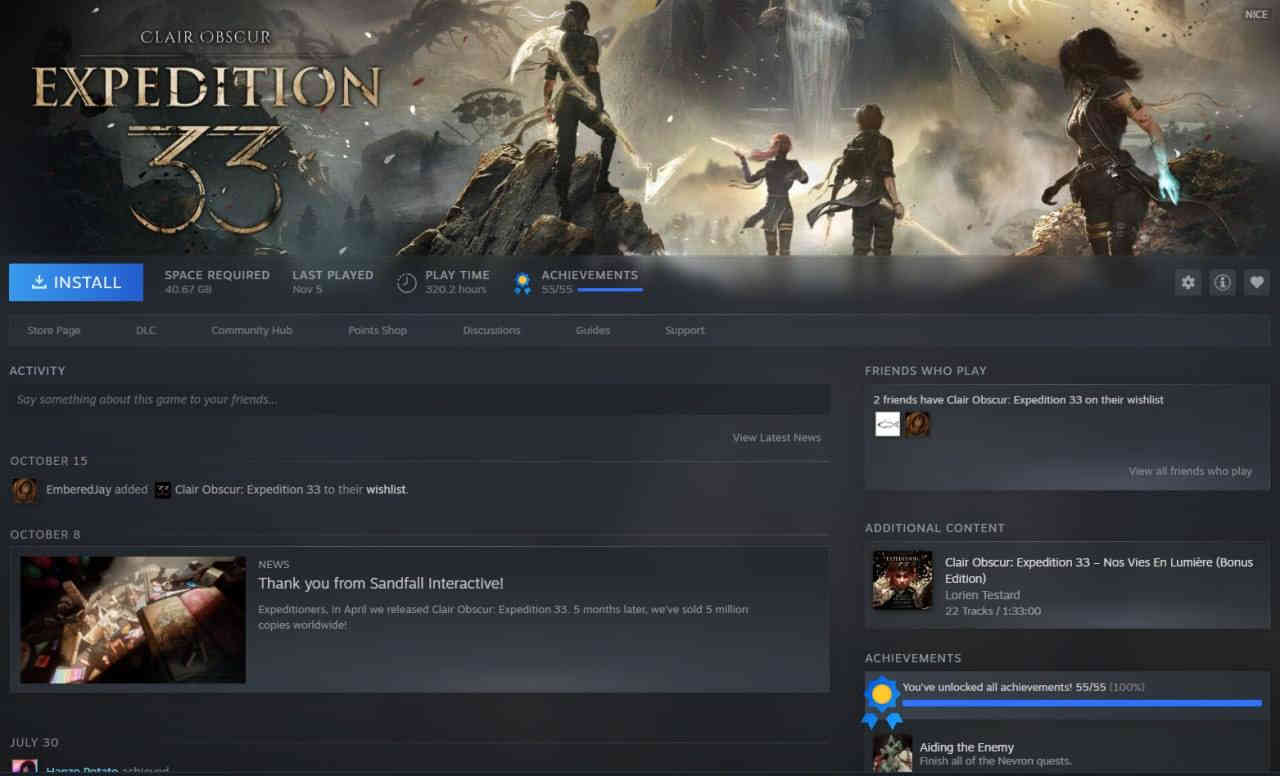Click View Latest News link
The height and width of the screenshot is (776, 1280).
coord(776,438)
